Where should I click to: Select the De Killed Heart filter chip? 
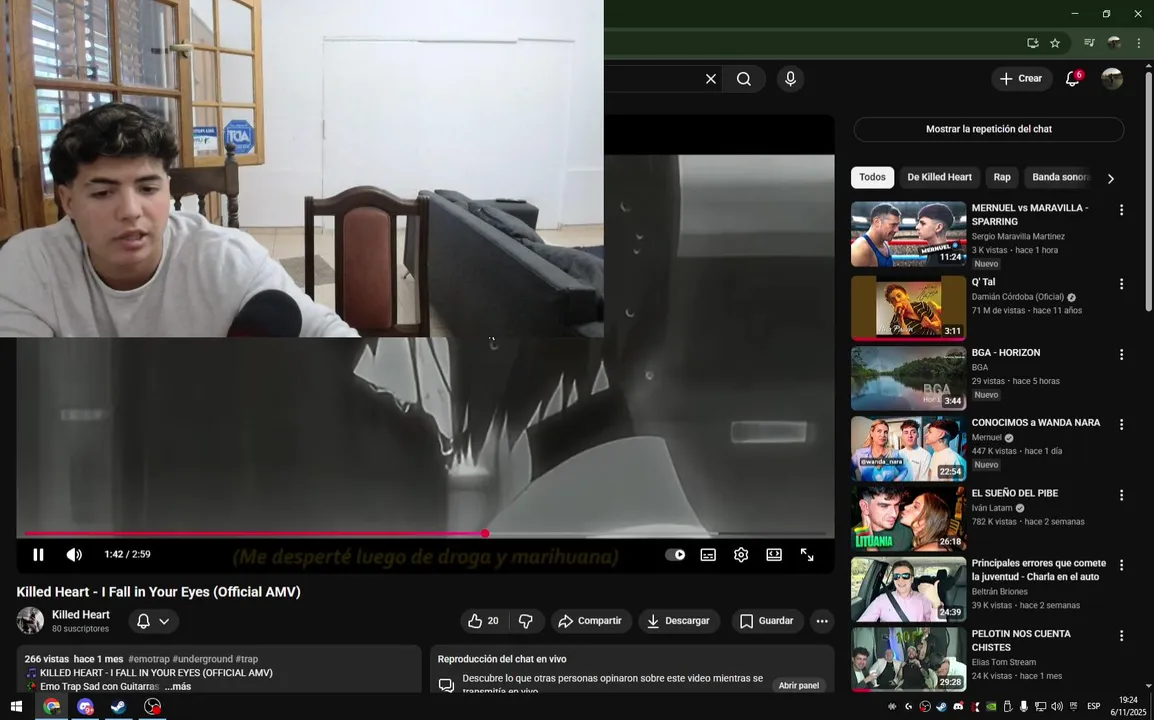tap(939, 177)
